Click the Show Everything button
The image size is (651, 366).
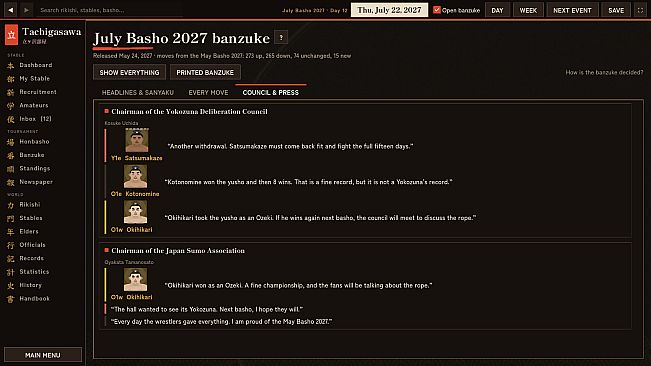pos(130,72)
